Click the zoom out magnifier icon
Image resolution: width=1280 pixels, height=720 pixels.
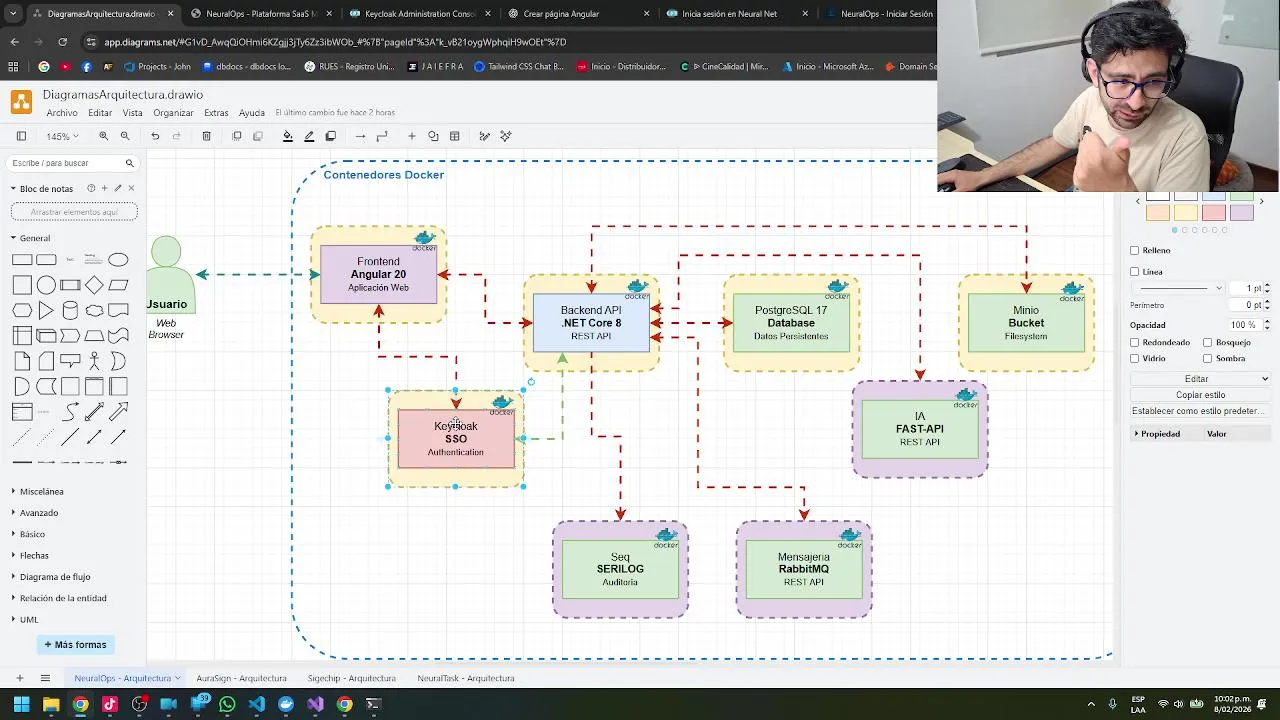coord(125,136)
